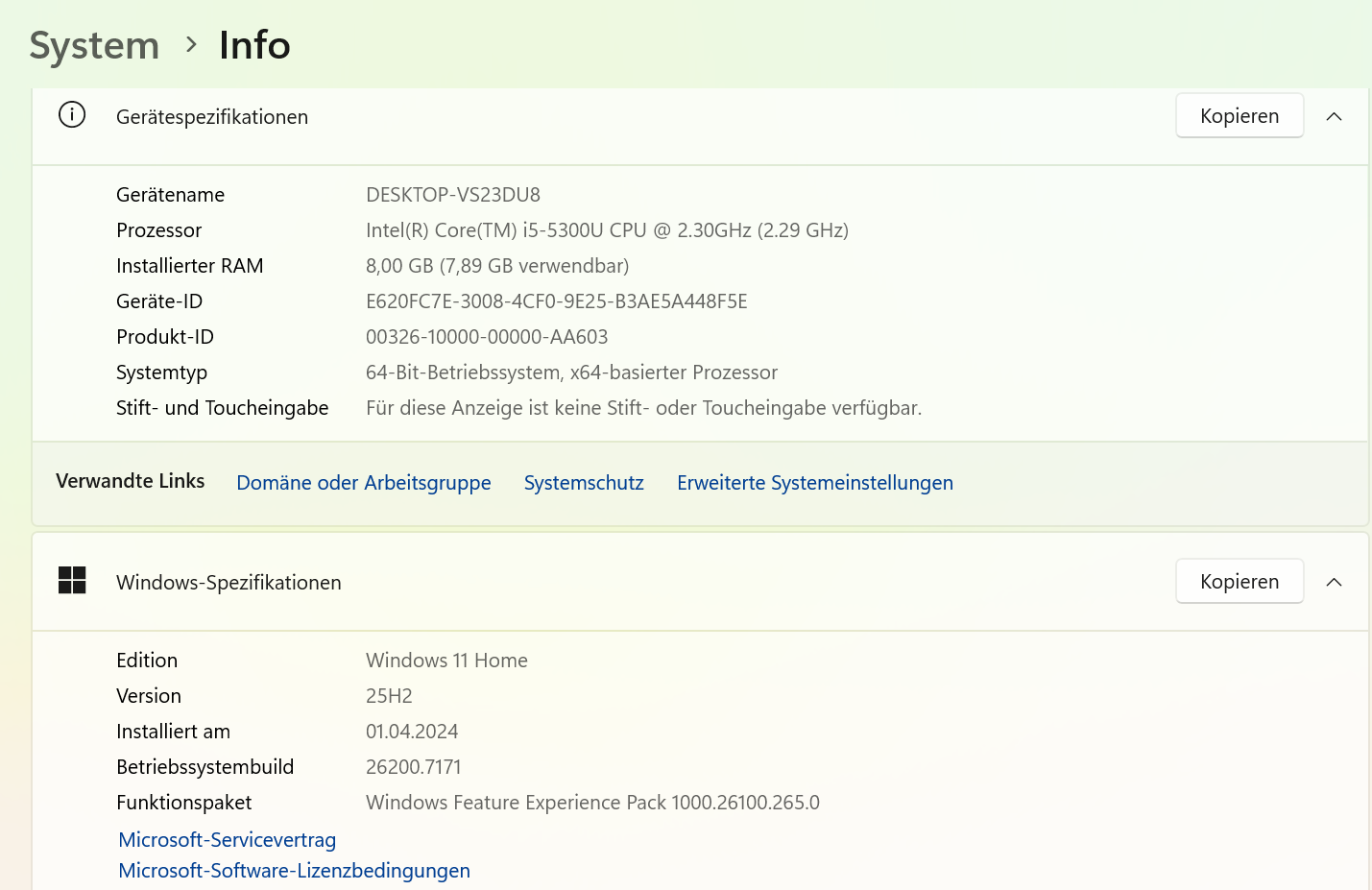This screenshot has height=890, width=1372.
Task: Click the Edition label
Action: tap(147, 660)
